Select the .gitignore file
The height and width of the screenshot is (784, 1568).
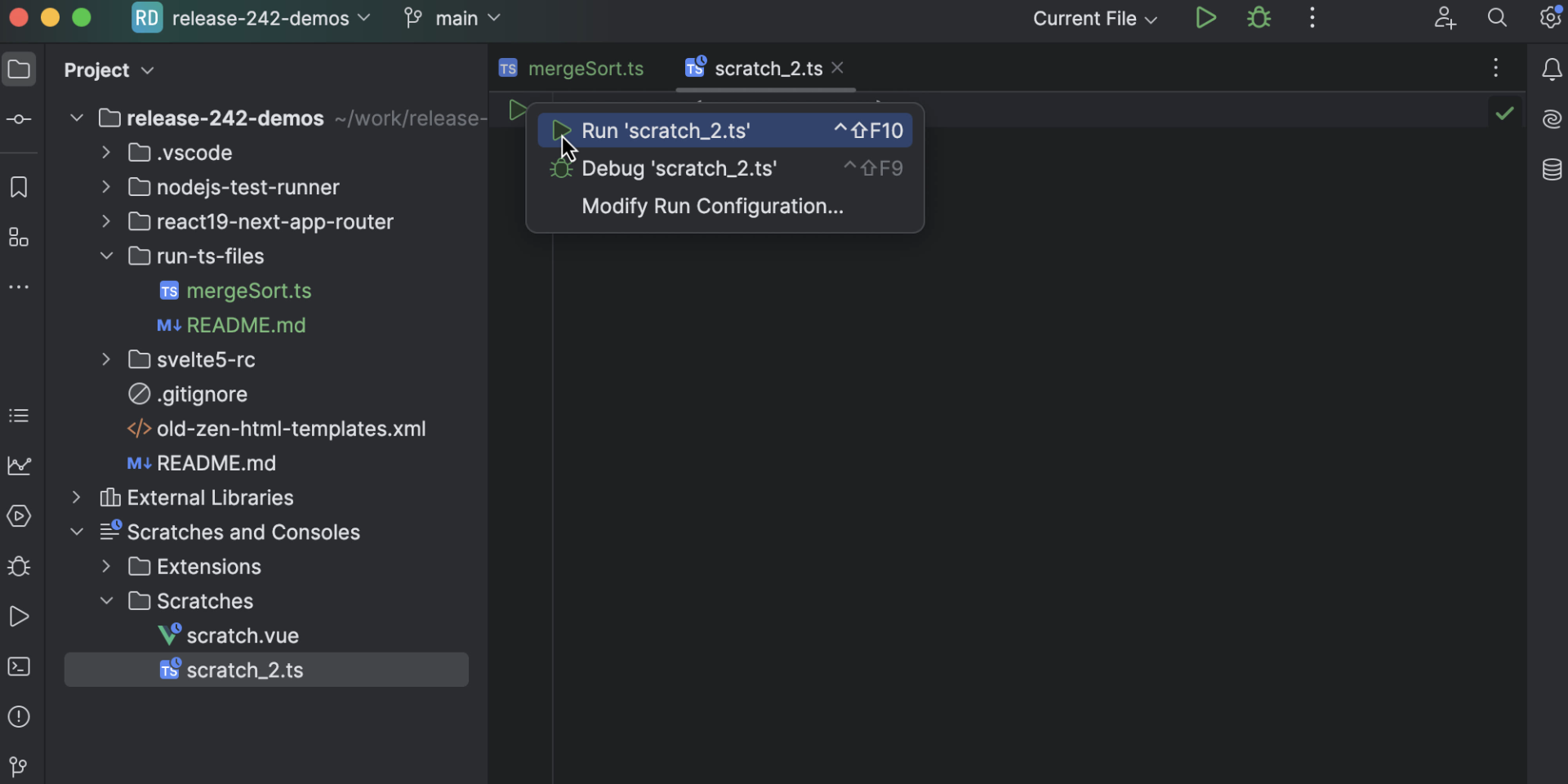[188, 394]
